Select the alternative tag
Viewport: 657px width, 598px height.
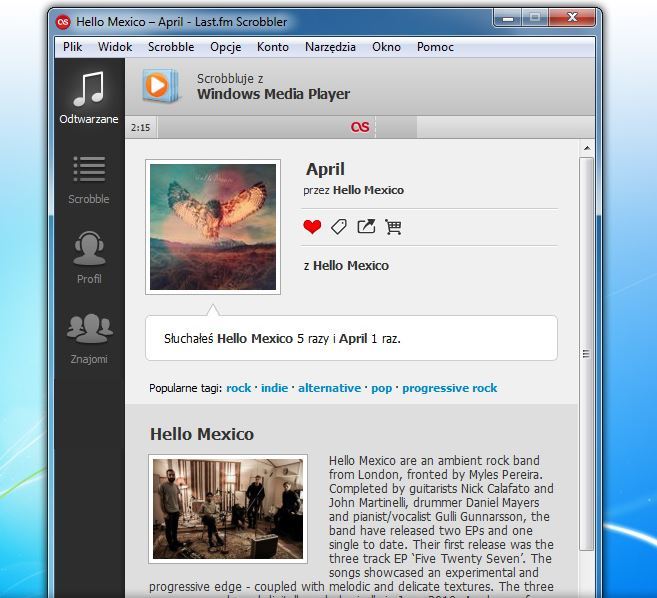329,388
